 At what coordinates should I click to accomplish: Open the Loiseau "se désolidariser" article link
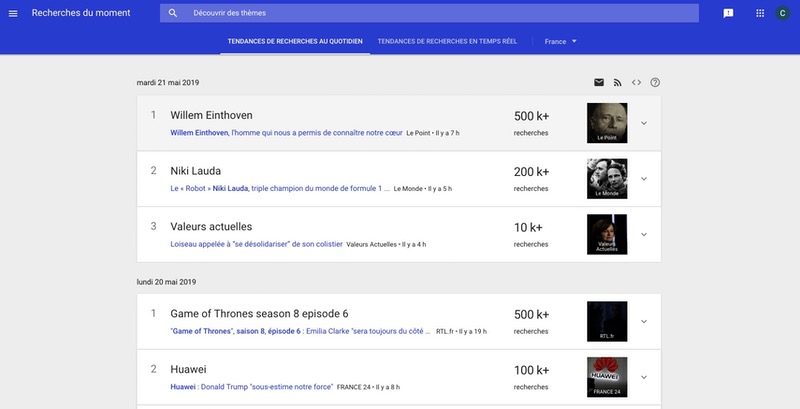point(256,244)
